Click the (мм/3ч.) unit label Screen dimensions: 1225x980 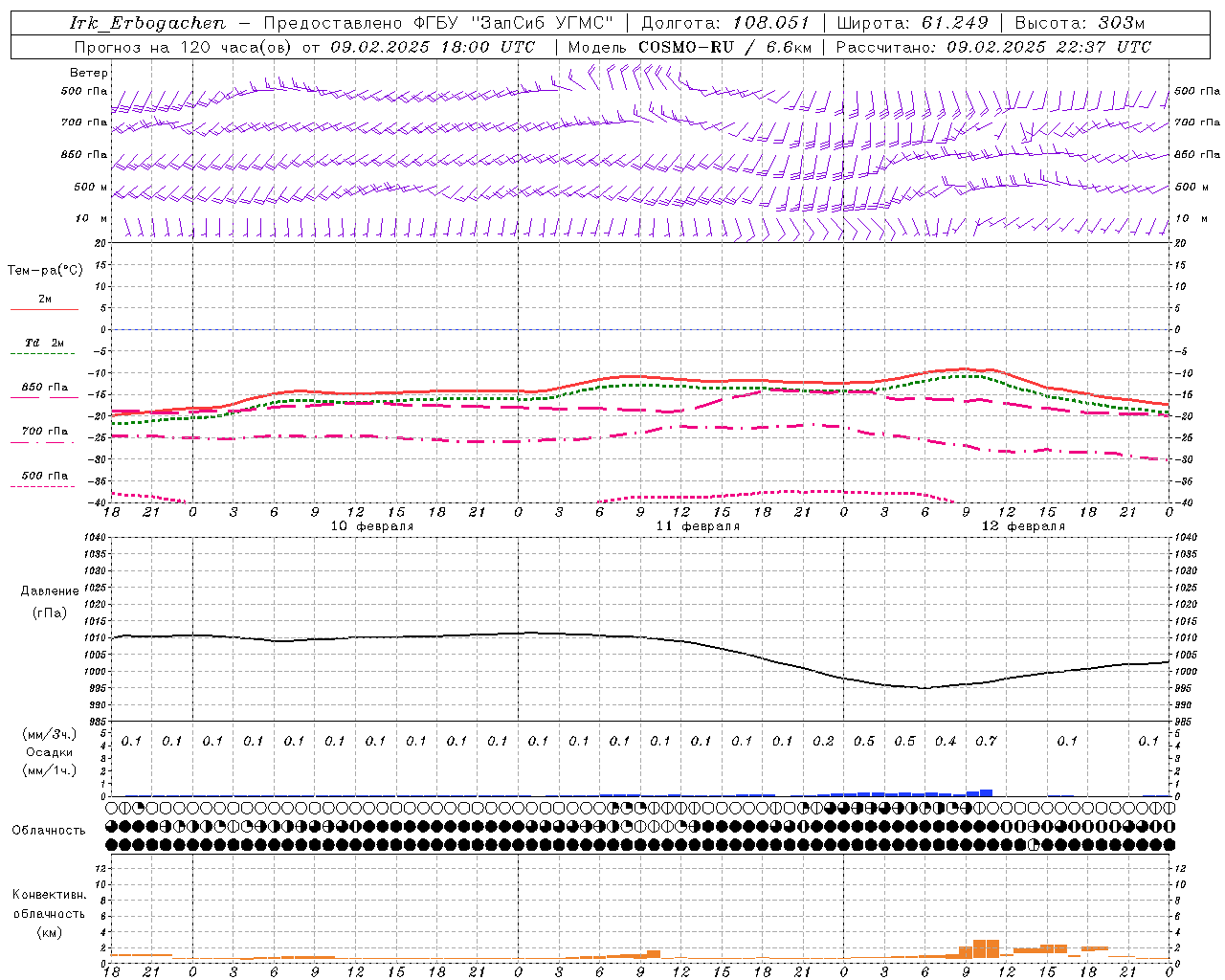point(50,734)
